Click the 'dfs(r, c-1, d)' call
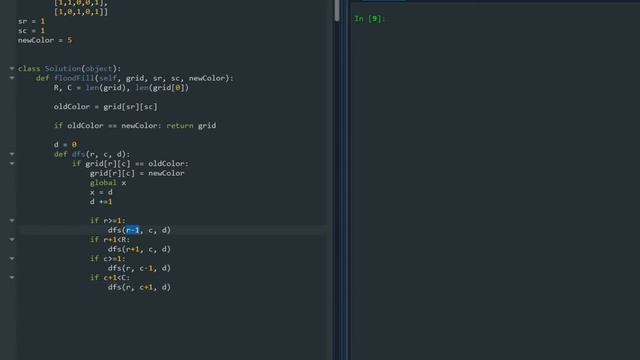640x360 pixels. [139, 268]
